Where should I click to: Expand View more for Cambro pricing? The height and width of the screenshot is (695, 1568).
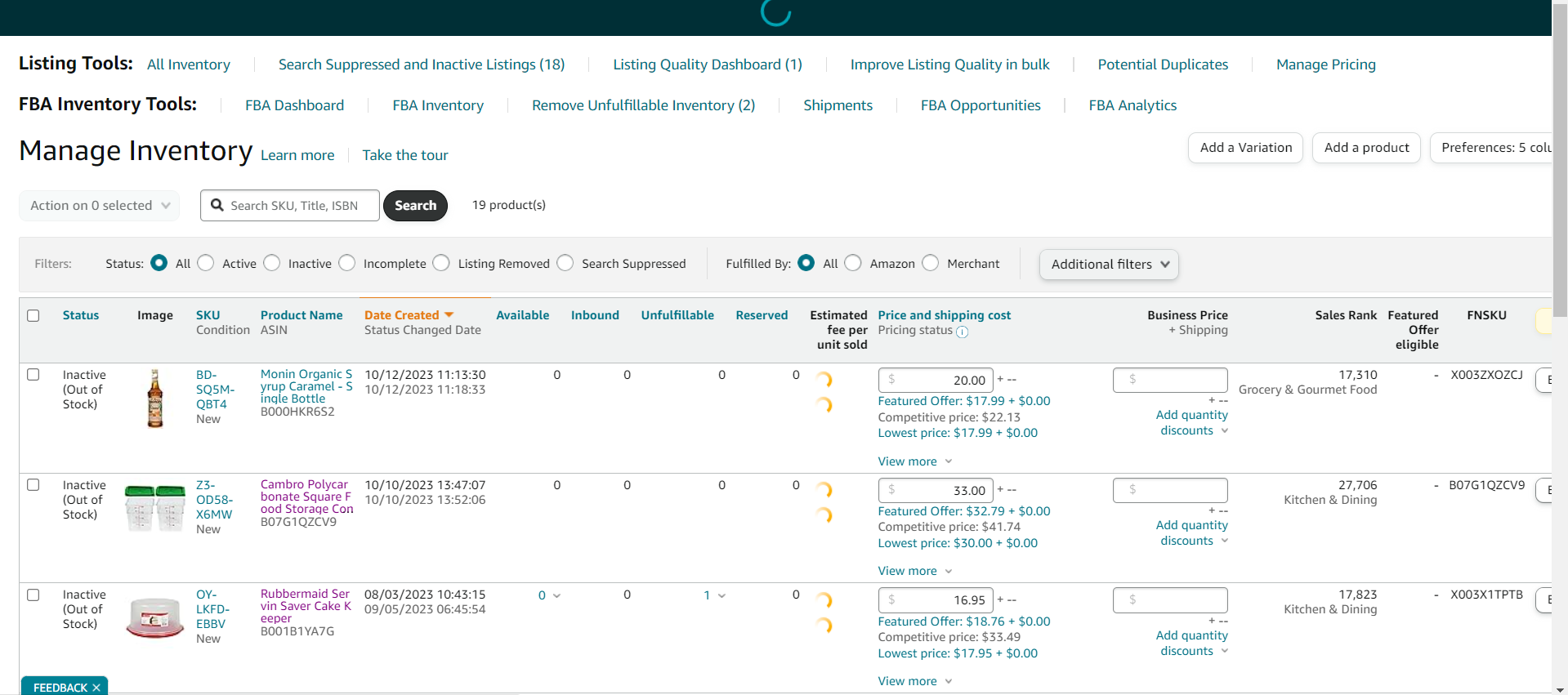[x=915, y=571]
